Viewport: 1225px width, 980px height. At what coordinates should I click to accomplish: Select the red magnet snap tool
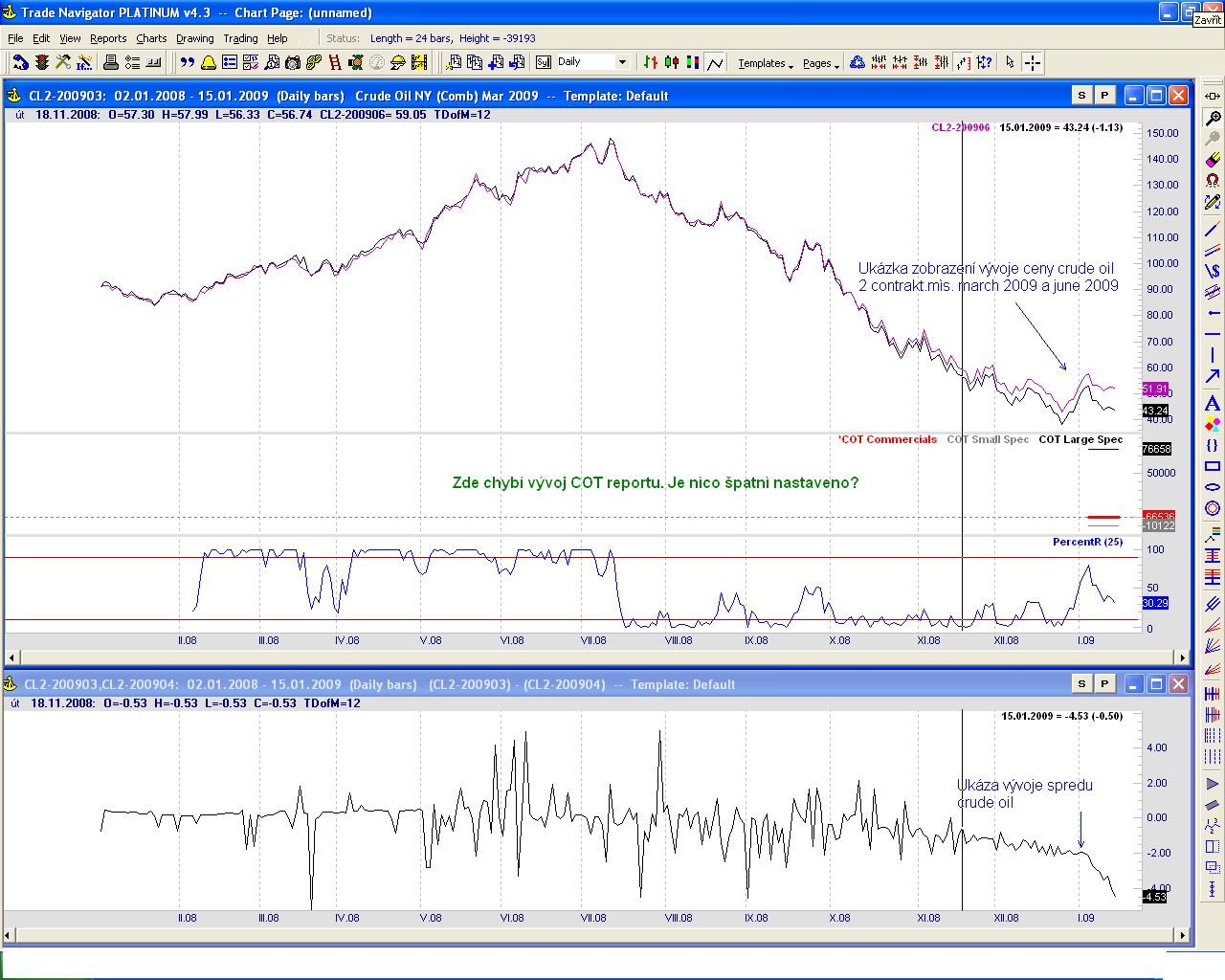coord(1213,179)
